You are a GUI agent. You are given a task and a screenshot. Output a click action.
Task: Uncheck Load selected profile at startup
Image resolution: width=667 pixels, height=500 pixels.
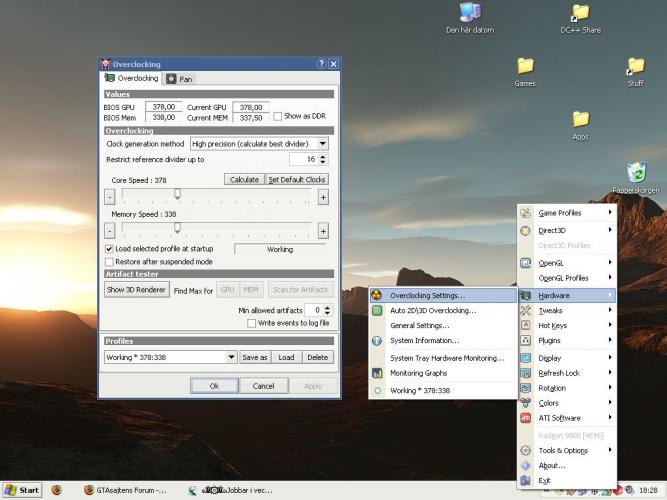(109, 249)
